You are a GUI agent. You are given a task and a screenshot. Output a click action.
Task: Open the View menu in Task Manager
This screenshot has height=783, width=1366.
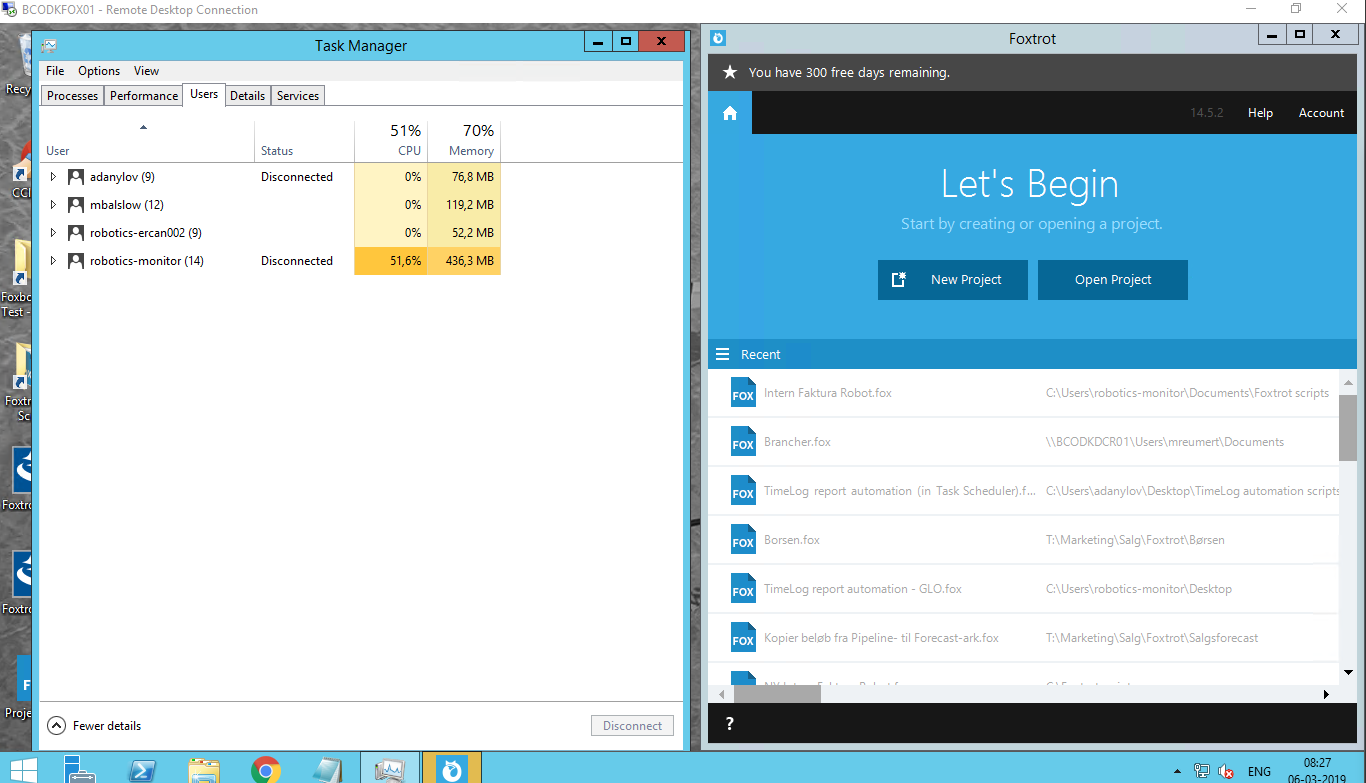click(146, 71)
